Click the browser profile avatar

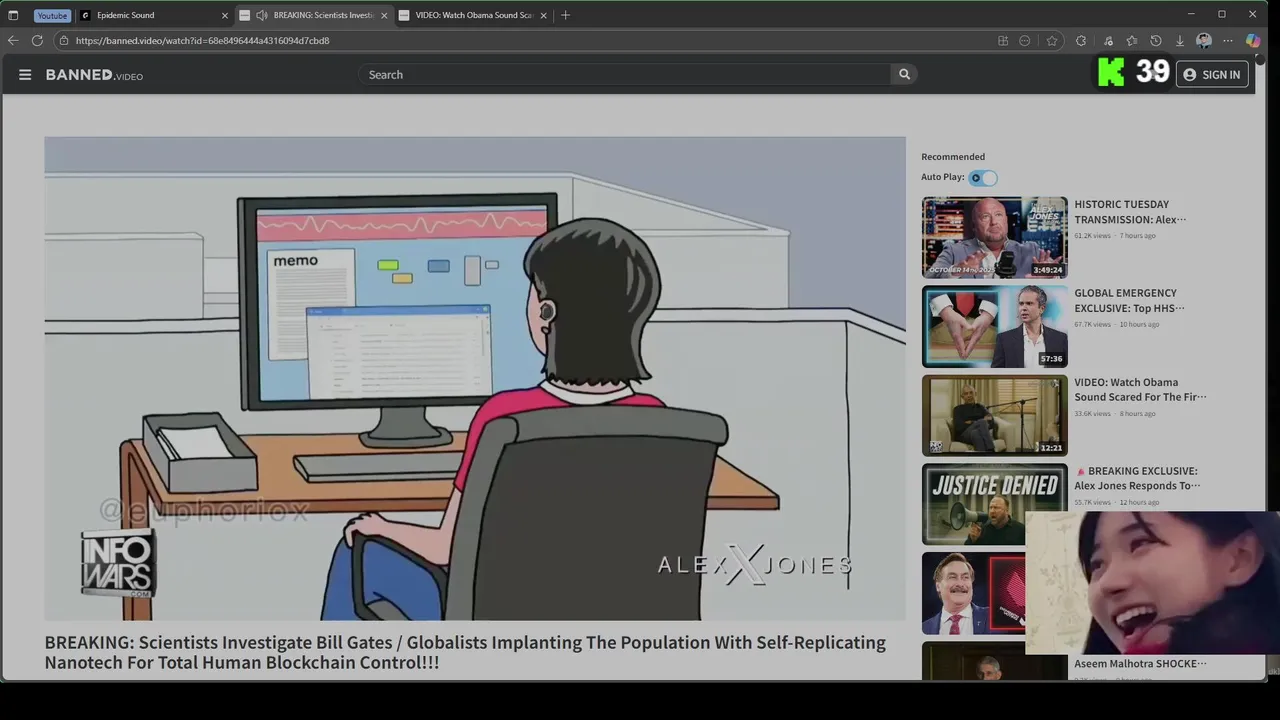(x=1204, y=41)
